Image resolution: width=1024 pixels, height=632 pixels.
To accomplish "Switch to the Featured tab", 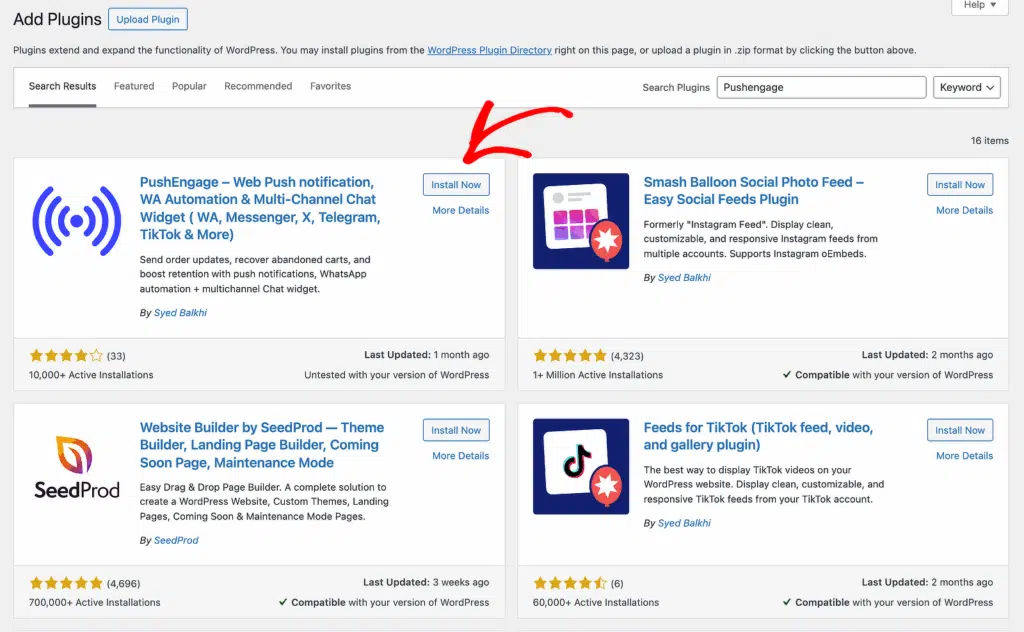I will (134, 86).
